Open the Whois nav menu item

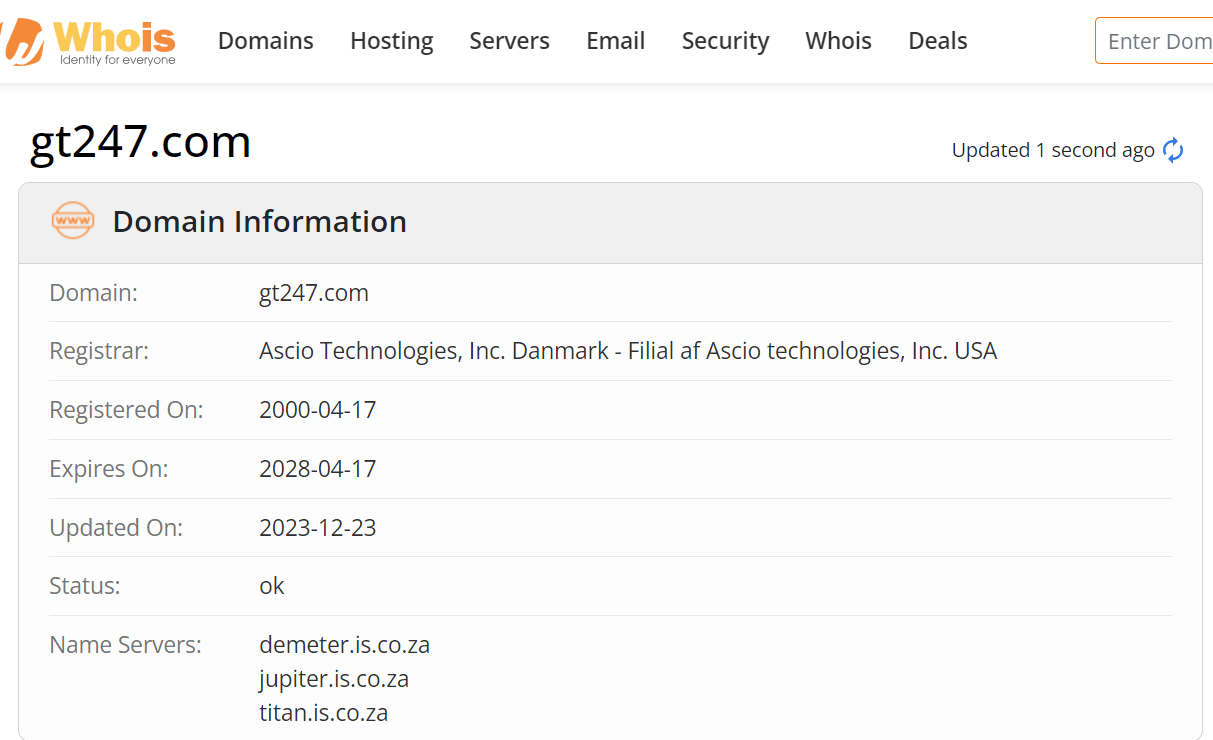tap(839, 41)
